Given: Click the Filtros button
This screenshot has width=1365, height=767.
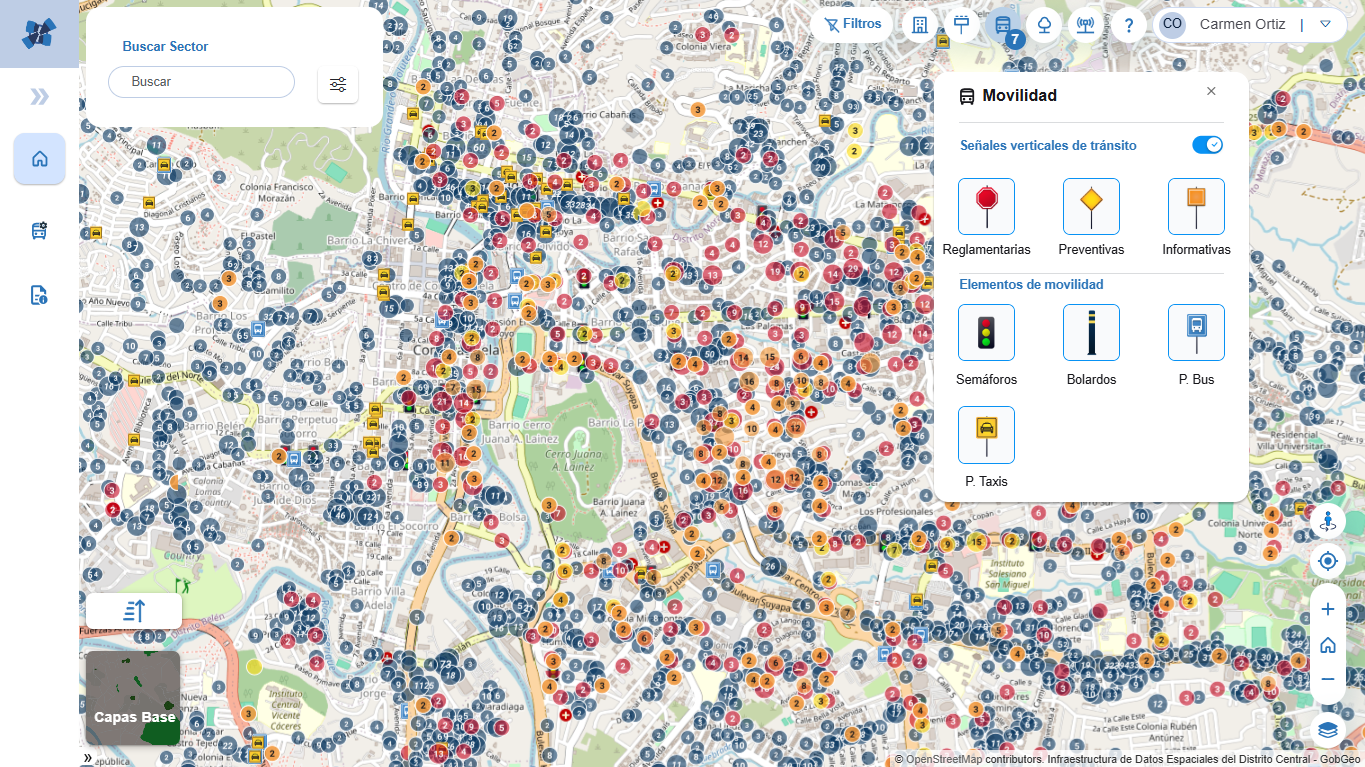Looking at the screenshot, I should tap(852, 24).
